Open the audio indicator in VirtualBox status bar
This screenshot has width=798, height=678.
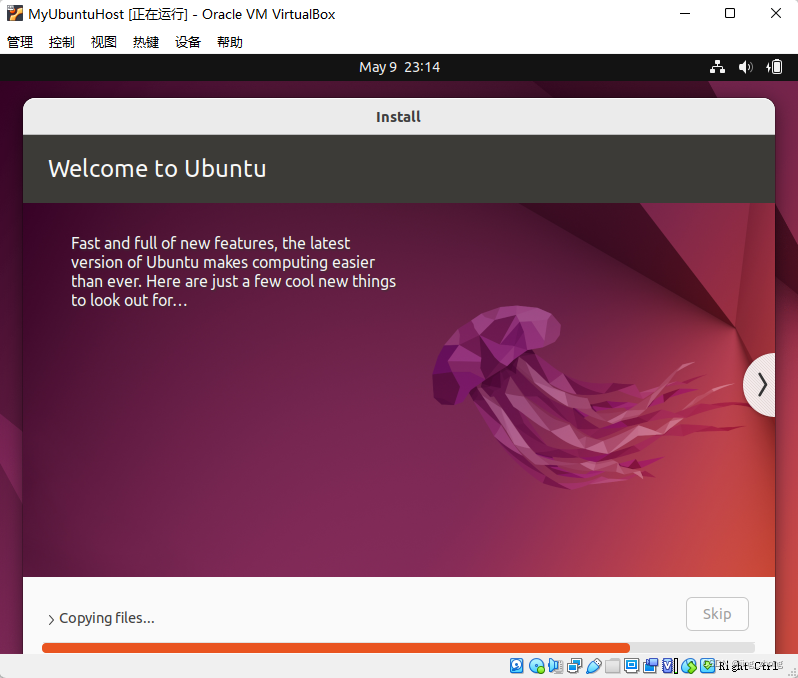point(555,665)
